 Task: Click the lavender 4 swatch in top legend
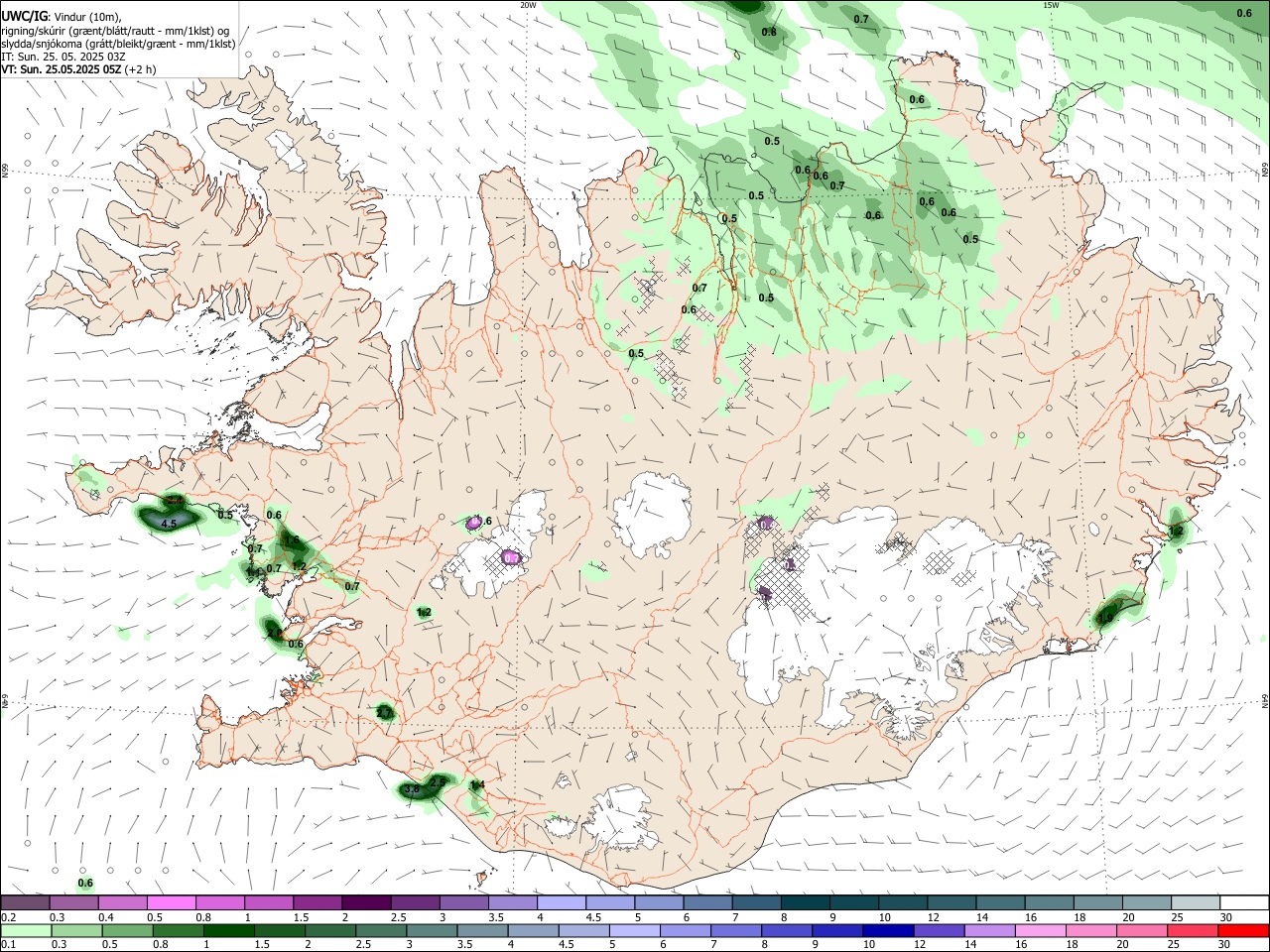[562, 902]
